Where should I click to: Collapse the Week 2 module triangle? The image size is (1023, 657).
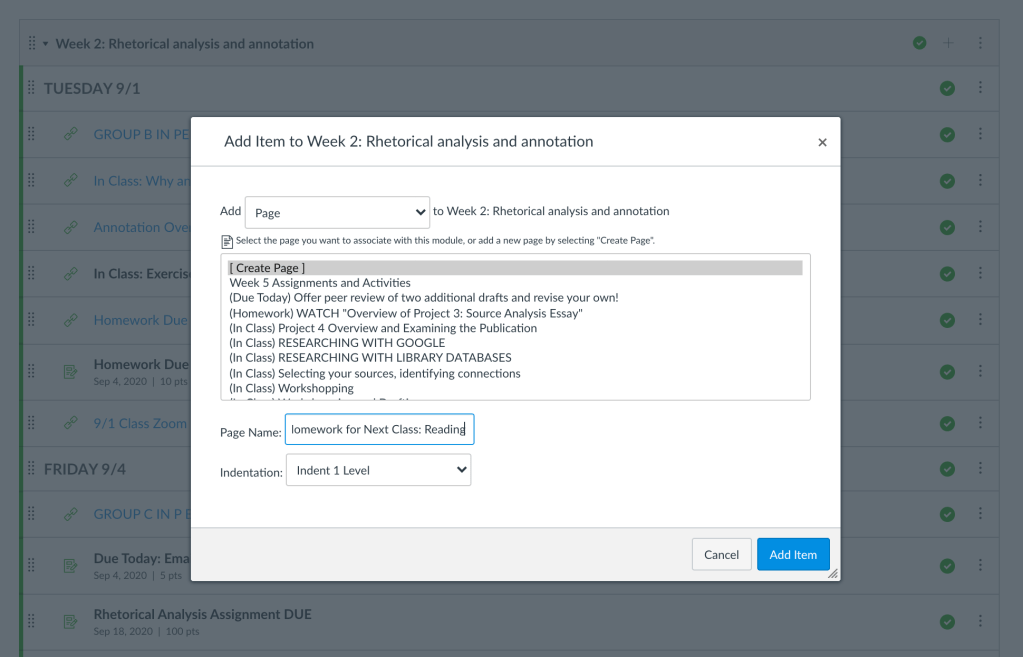pos(45,44)
